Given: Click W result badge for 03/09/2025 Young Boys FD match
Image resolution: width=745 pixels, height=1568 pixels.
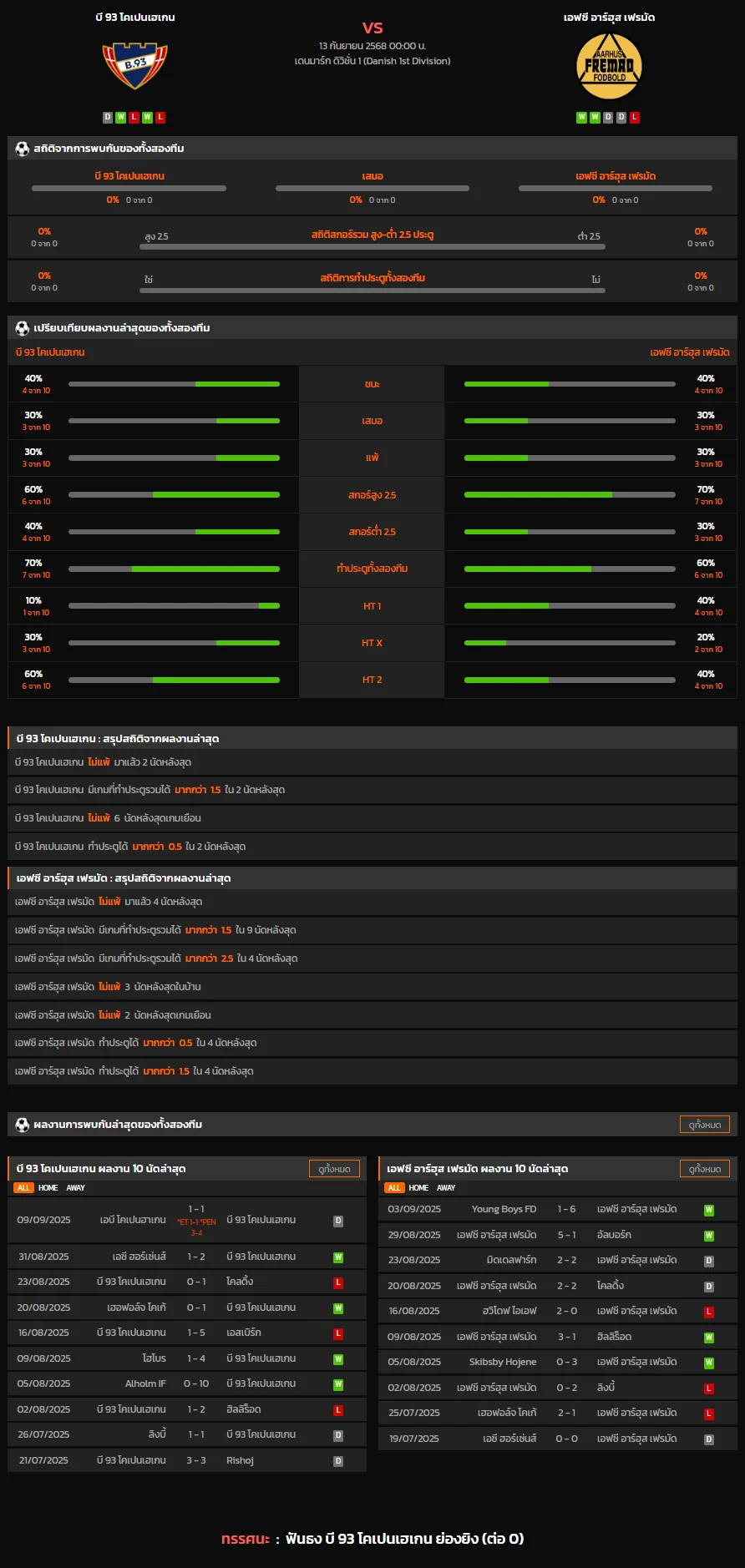Looking at the screenshot, I should 709,1210.
